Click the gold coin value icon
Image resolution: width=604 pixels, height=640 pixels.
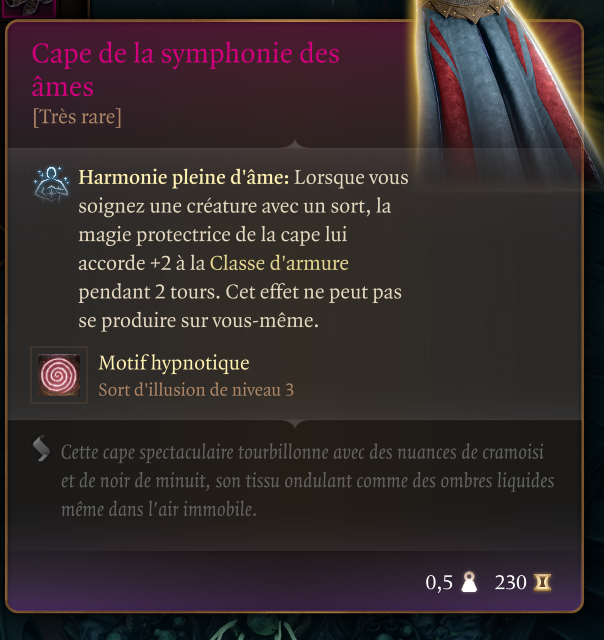542,582
